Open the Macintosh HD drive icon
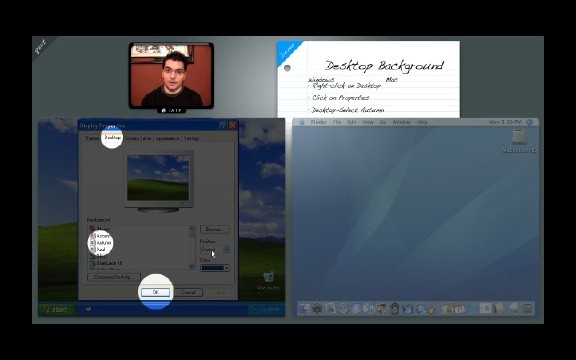 (x=519, y=141)
